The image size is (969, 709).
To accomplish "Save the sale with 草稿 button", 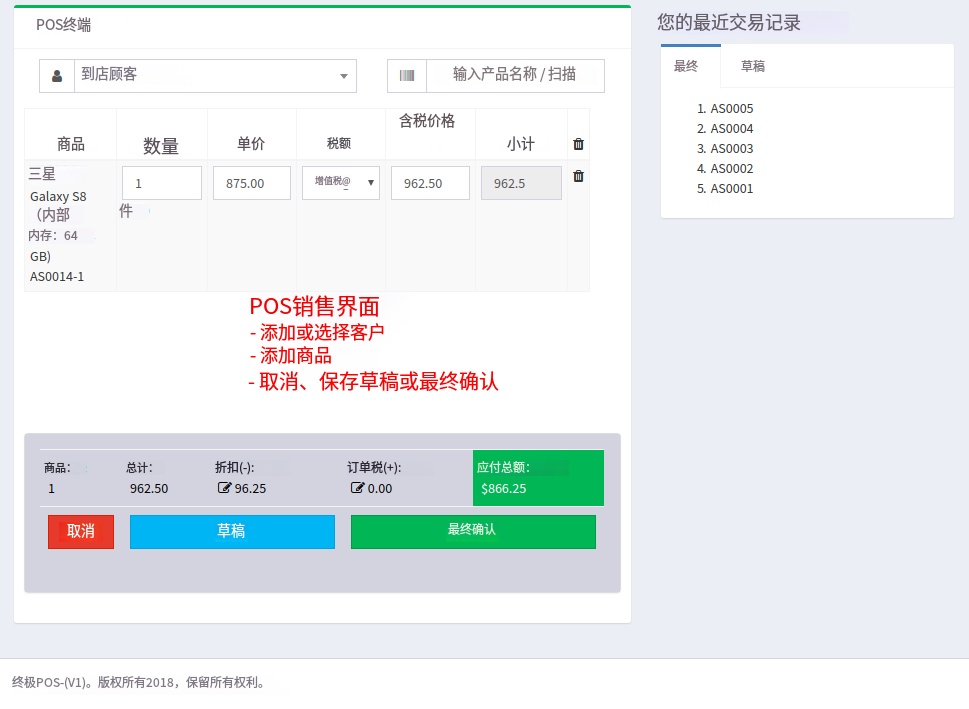I will 232,532.
